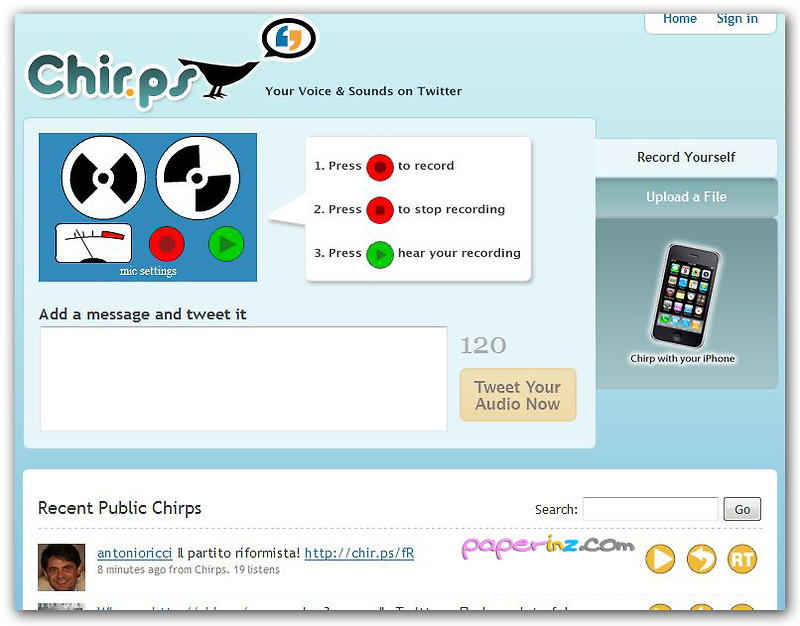Open the http://chir.ps/fR link
The width and height of the screenshot is (800, 626).
click(359, 553)
